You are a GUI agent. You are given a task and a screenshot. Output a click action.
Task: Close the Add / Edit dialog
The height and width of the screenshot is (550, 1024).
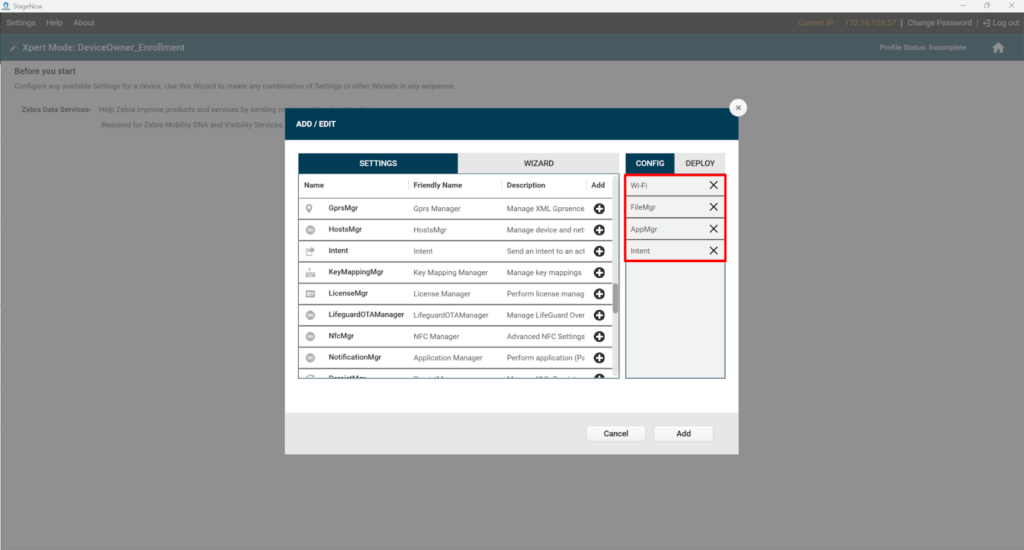pos(738,108)
